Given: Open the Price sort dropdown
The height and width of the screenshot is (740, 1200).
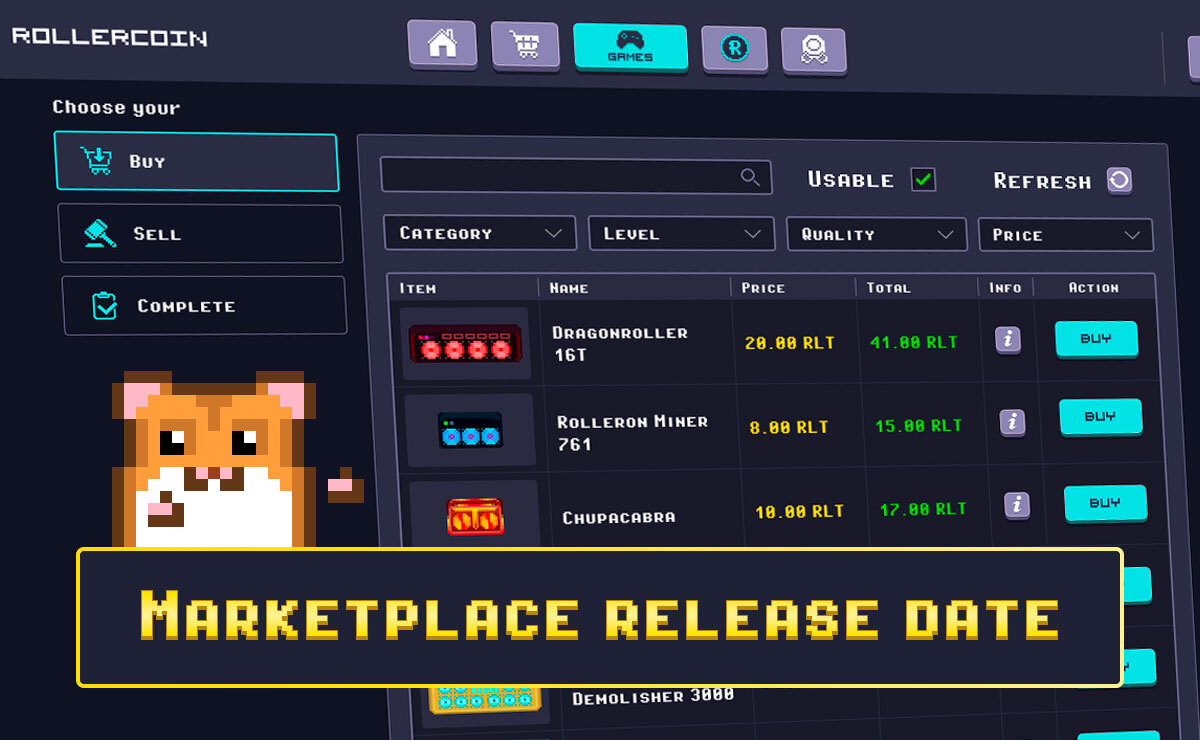Looking at the screenshot, I should pyautogui.click(x=1065, y=235).
